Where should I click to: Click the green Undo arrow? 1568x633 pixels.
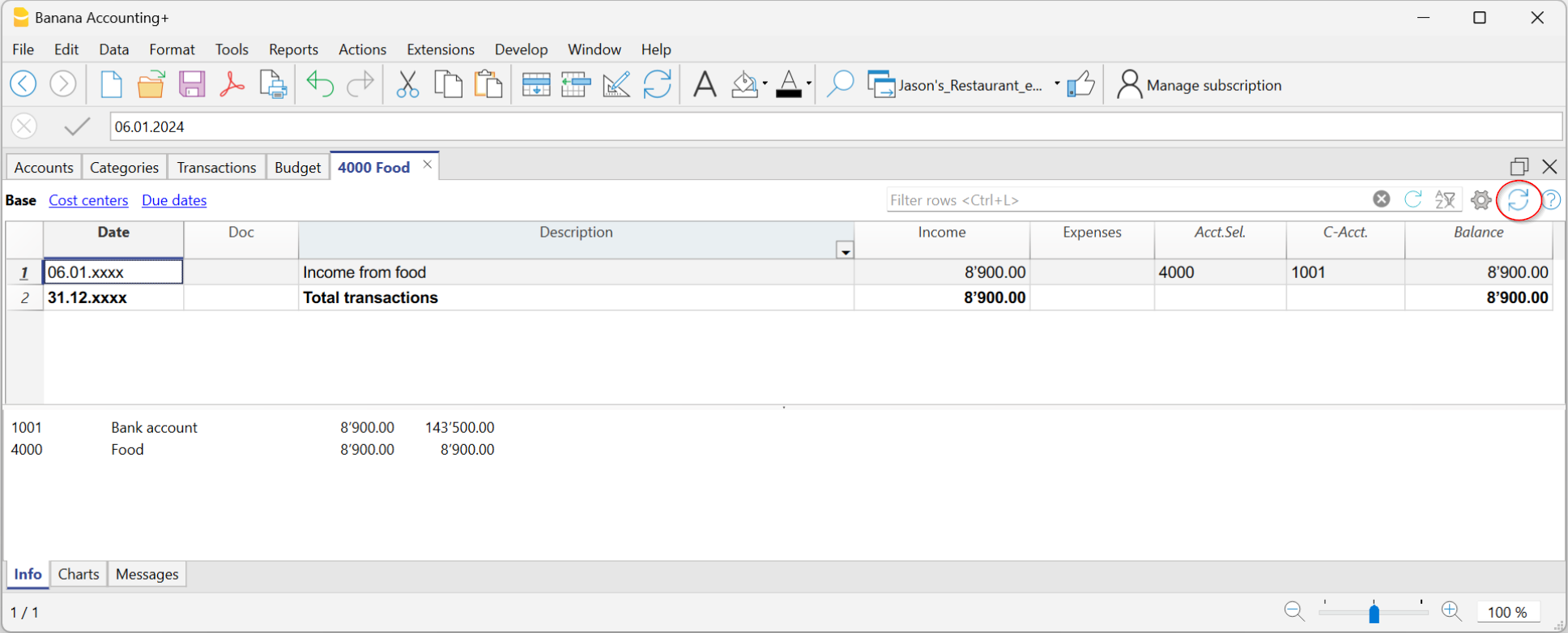click(x=320, y=84)
